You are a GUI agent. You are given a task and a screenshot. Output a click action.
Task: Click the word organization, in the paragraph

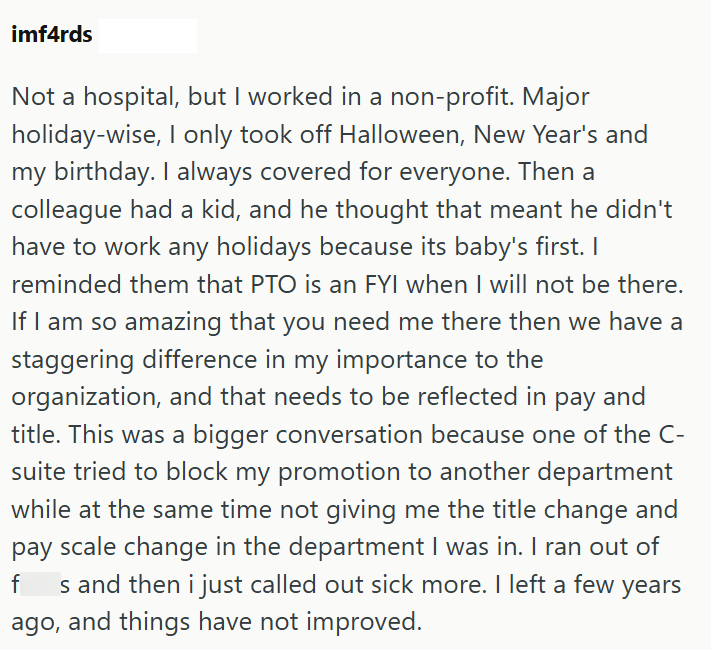tap(86, 397)
